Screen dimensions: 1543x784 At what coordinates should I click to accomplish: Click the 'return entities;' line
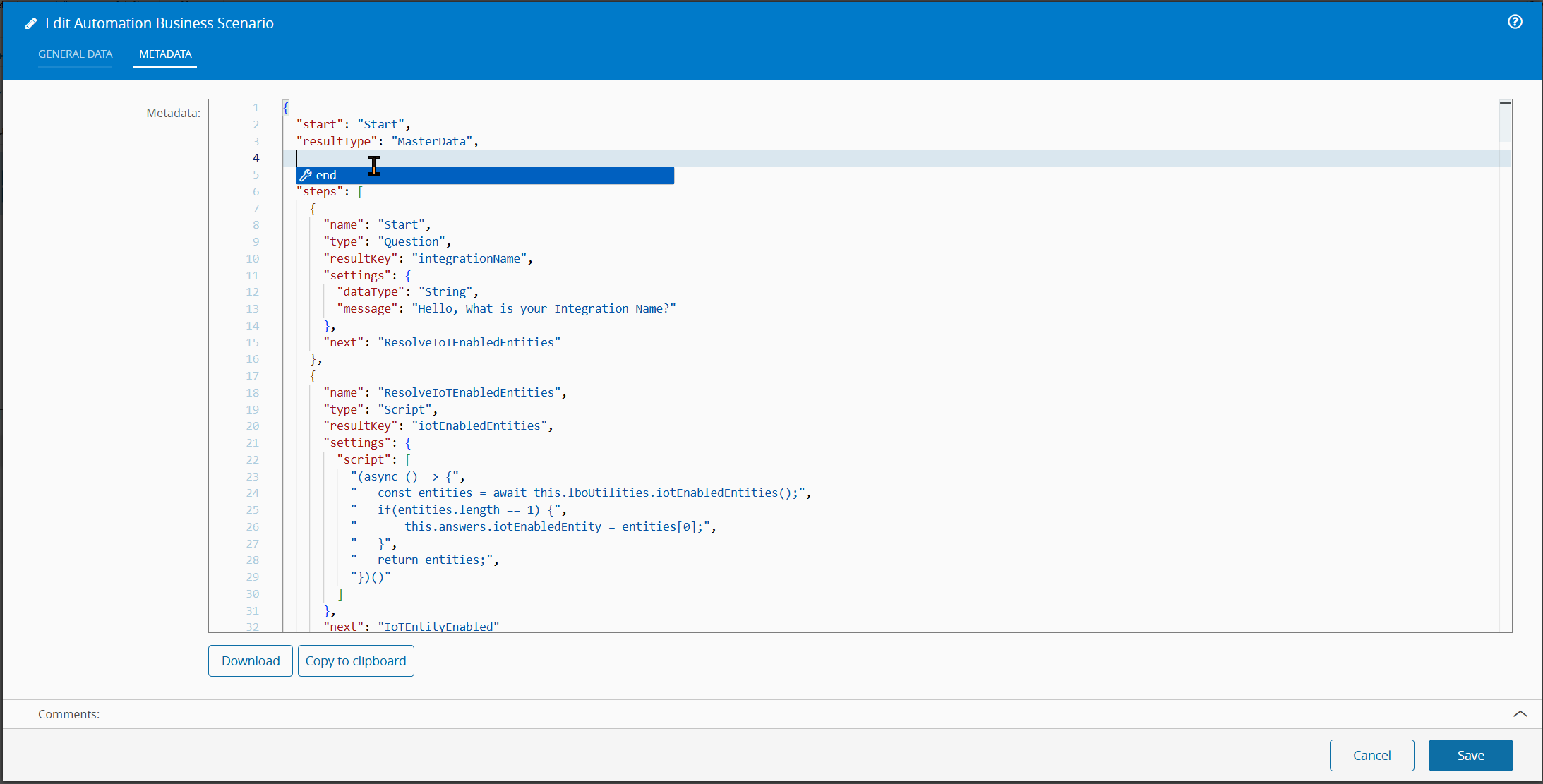425,560
